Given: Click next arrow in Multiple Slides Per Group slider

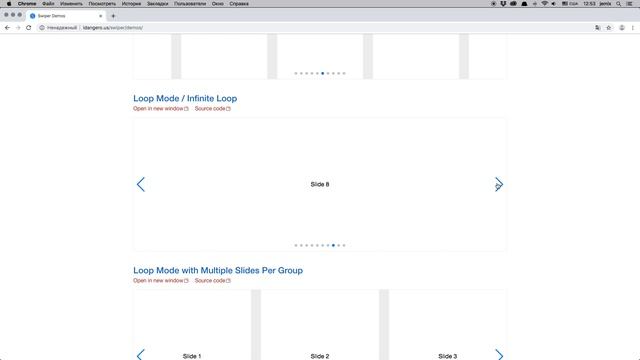Looking at the screenshot, I should click(x=499, y=355).
